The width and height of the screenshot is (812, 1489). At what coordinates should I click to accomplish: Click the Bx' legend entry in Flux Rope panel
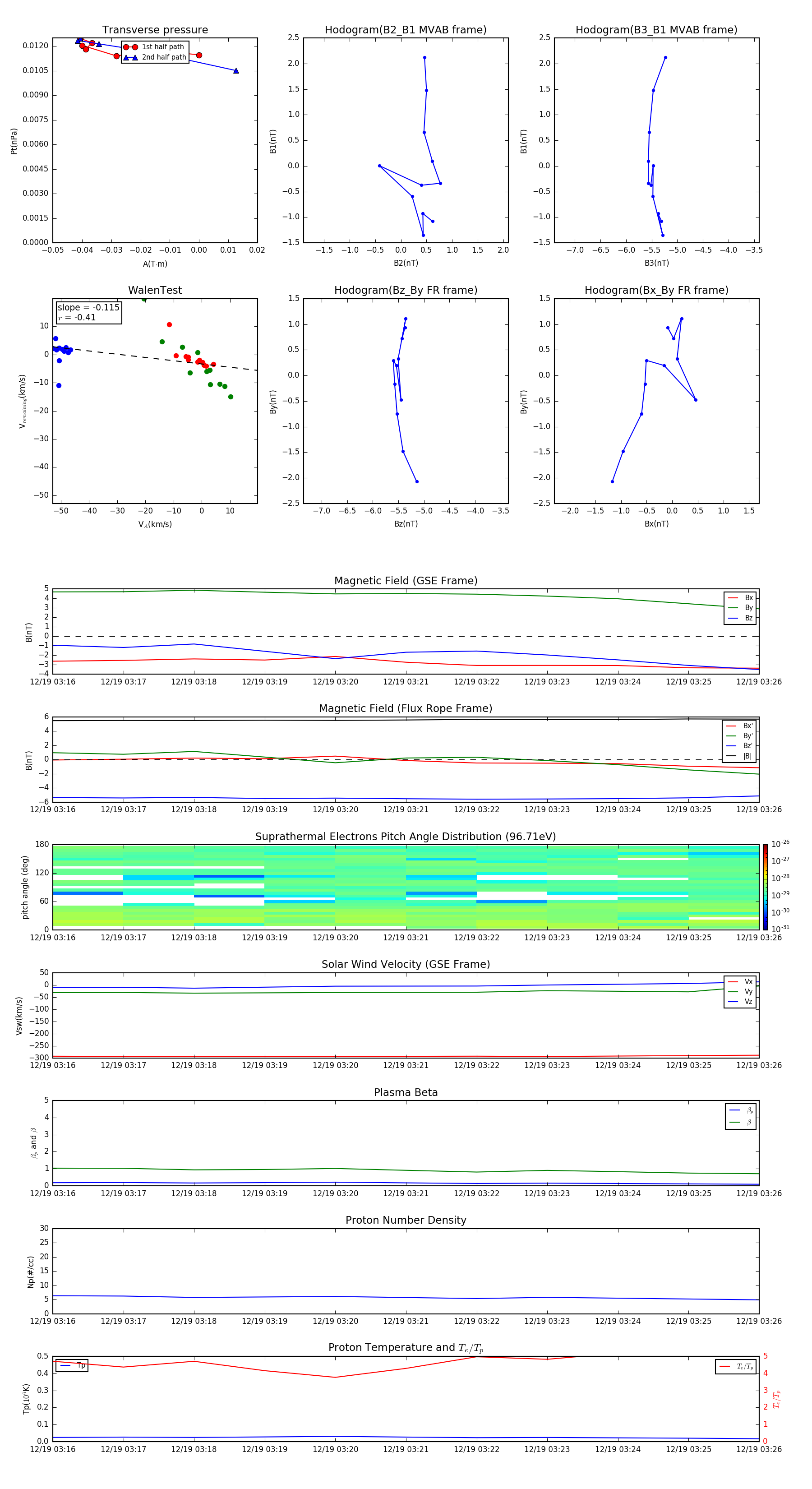(x=740, y=726)
